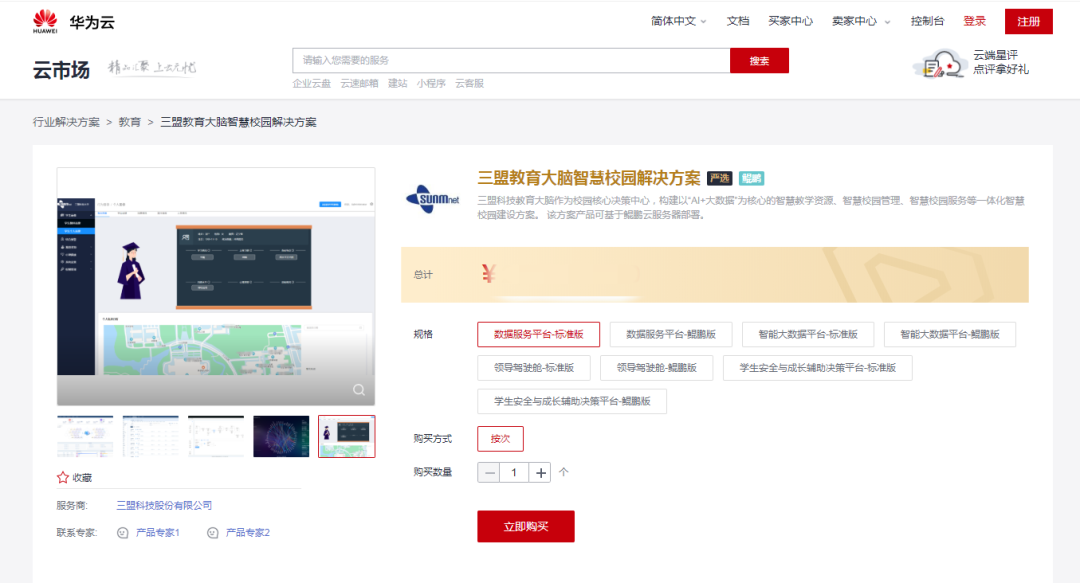Click the magnifier zoom icon on preview image
This screenshot has width=1080, height=583.
358,390
